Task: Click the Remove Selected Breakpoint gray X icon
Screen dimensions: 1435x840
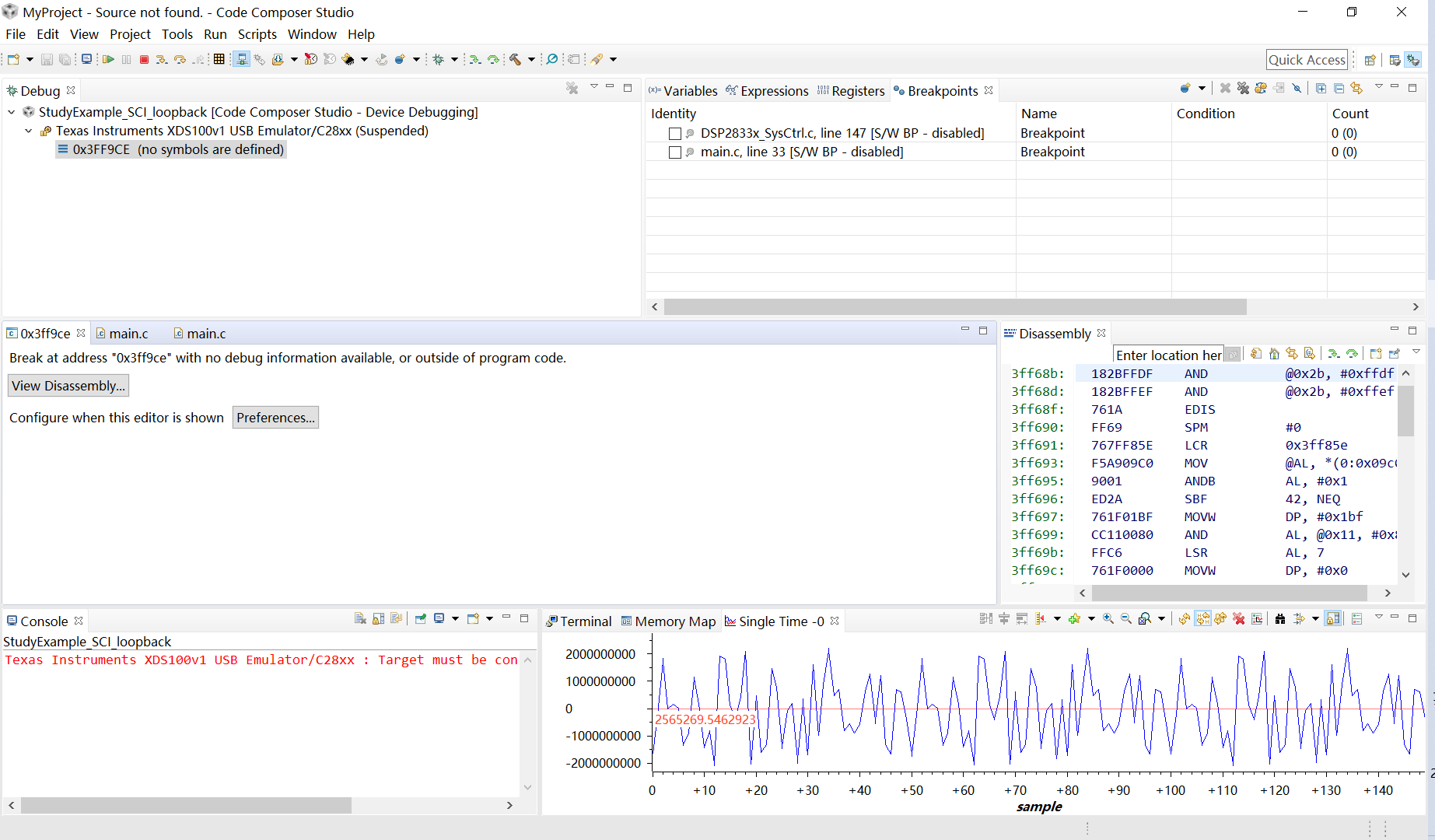Action: 1225,89
